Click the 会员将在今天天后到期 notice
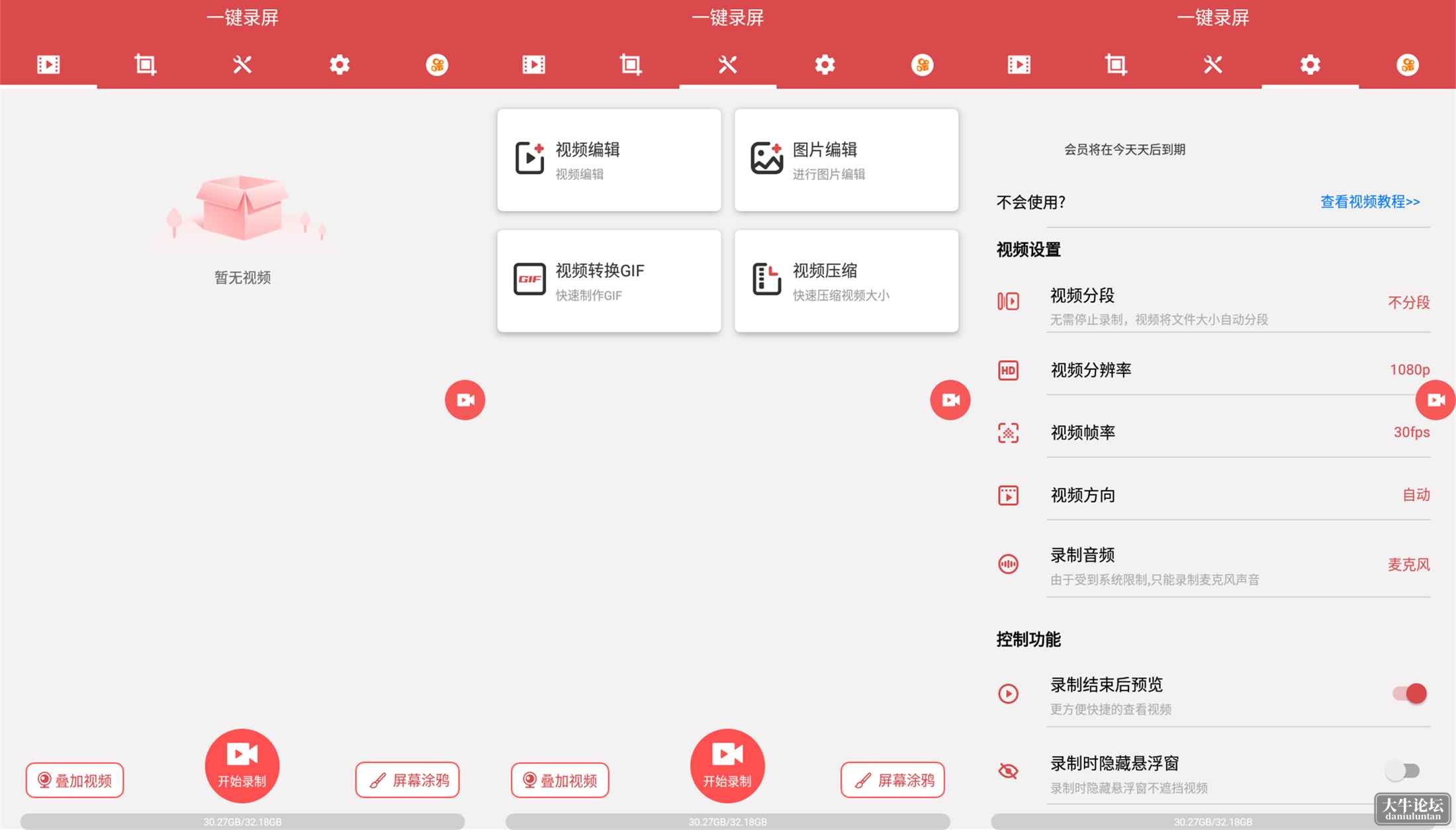 click(1124, 150)
